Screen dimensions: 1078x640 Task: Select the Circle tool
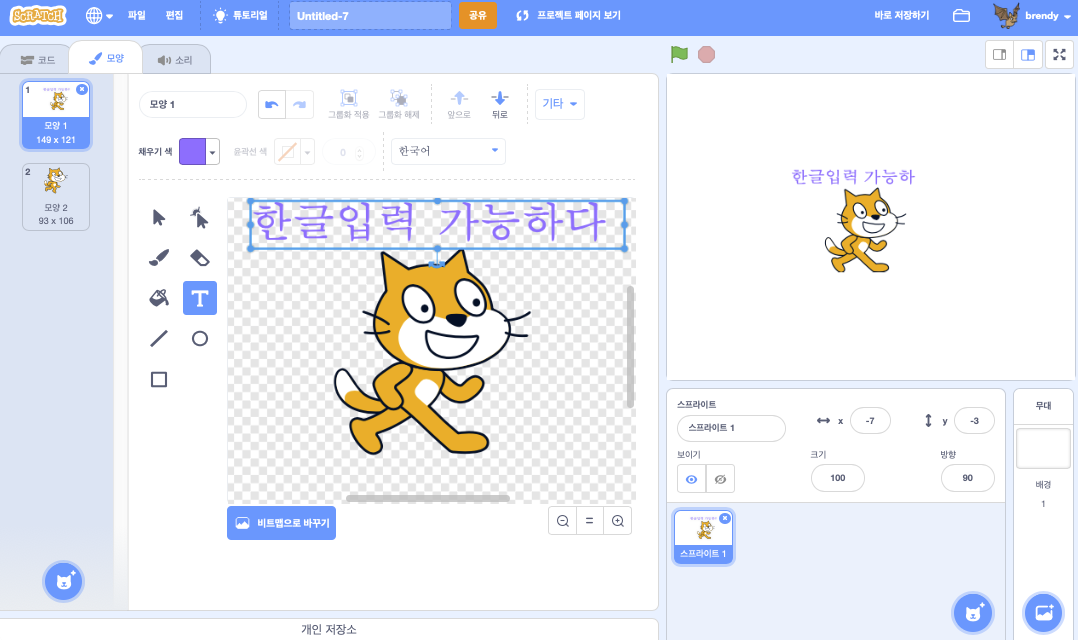click(199, 338)
